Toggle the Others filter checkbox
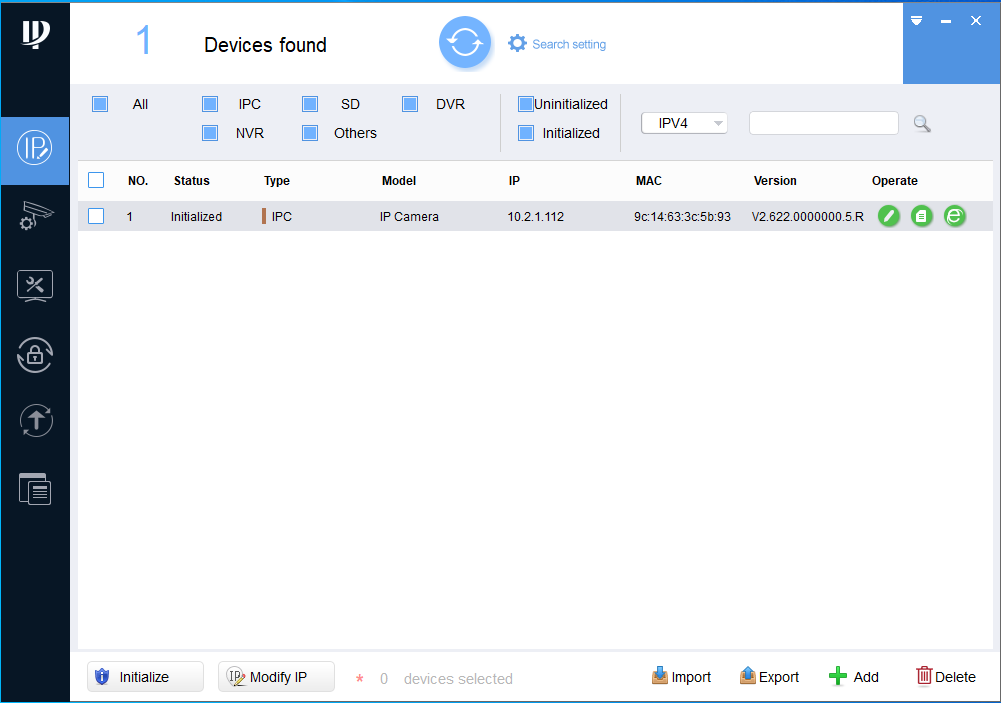1001x703 pixels. click(x=310, y=133)
